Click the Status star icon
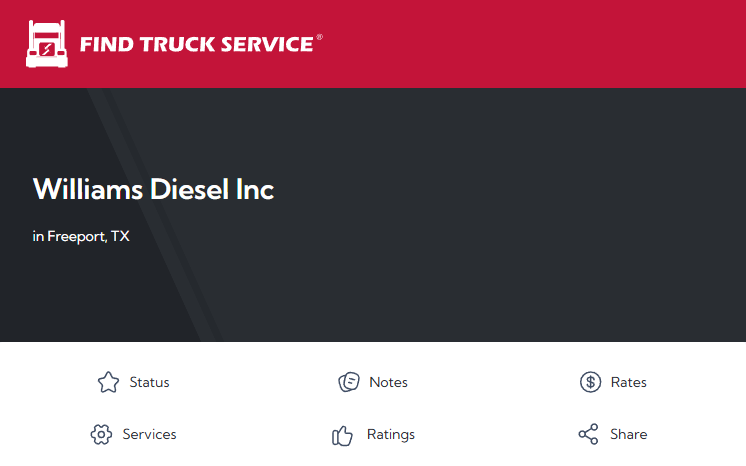 point(108,382)
